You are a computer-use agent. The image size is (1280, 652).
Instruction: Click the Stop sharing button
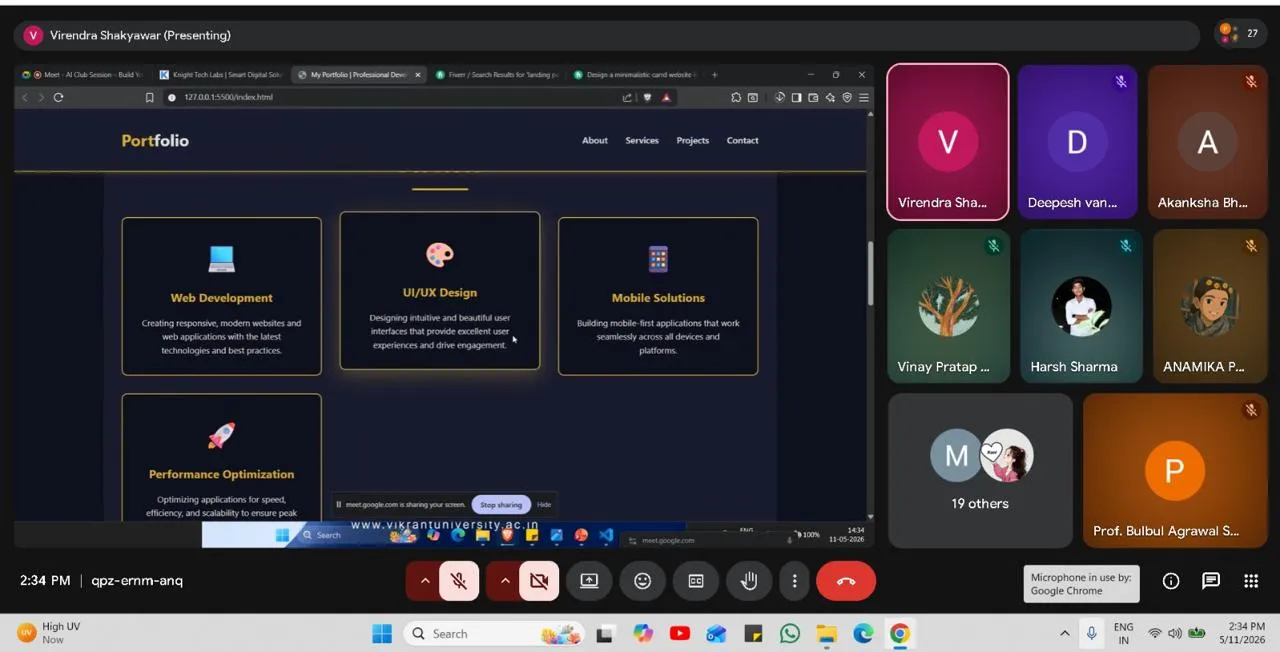click(x=501, y=505)
